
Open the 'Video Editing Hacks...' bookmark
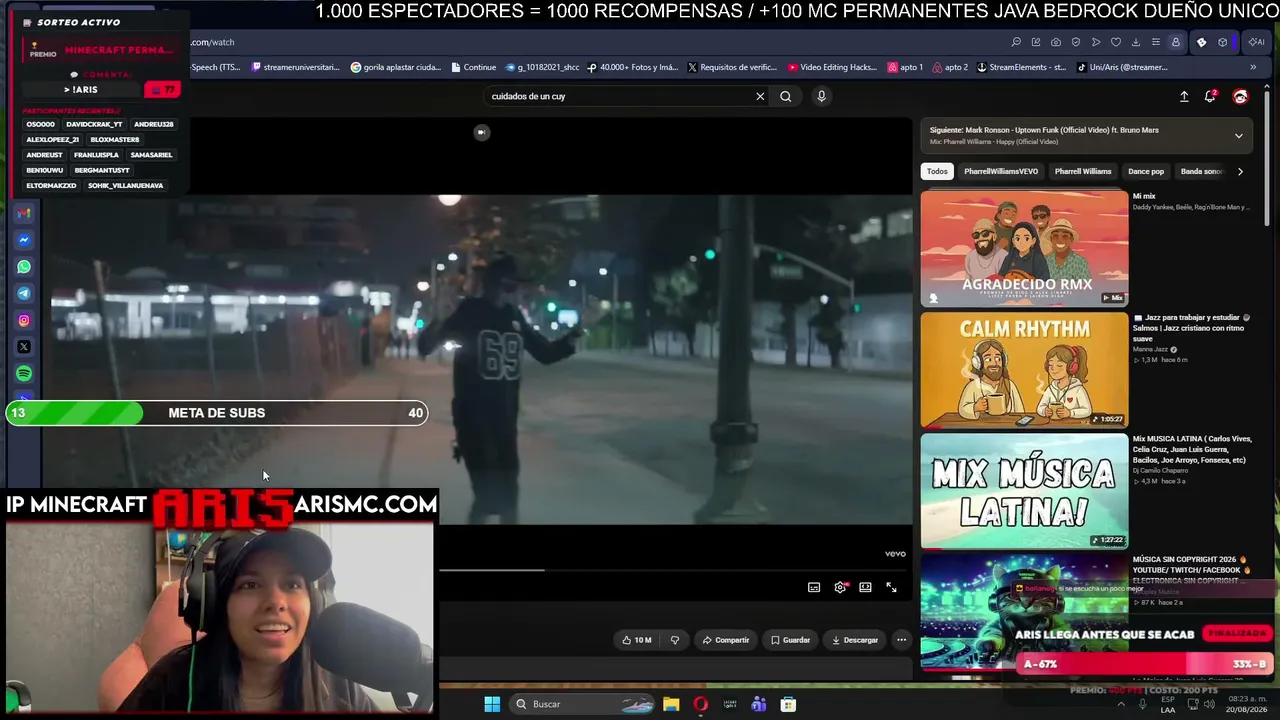tap(832, 68)
